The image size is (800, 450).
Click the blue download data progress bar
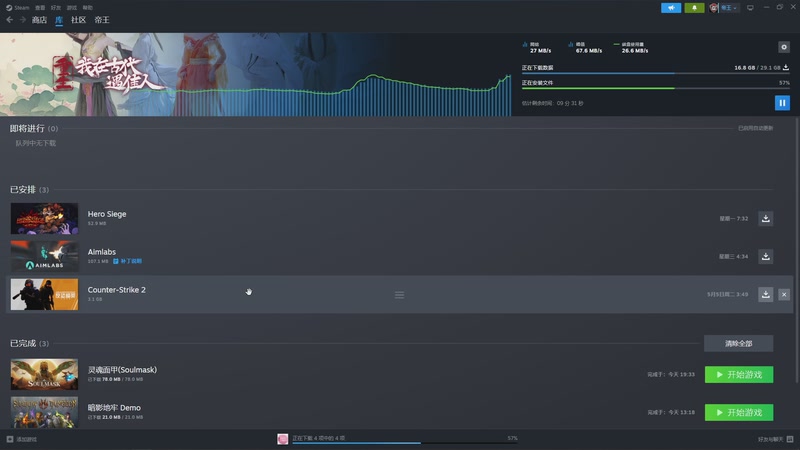point(656,73)
